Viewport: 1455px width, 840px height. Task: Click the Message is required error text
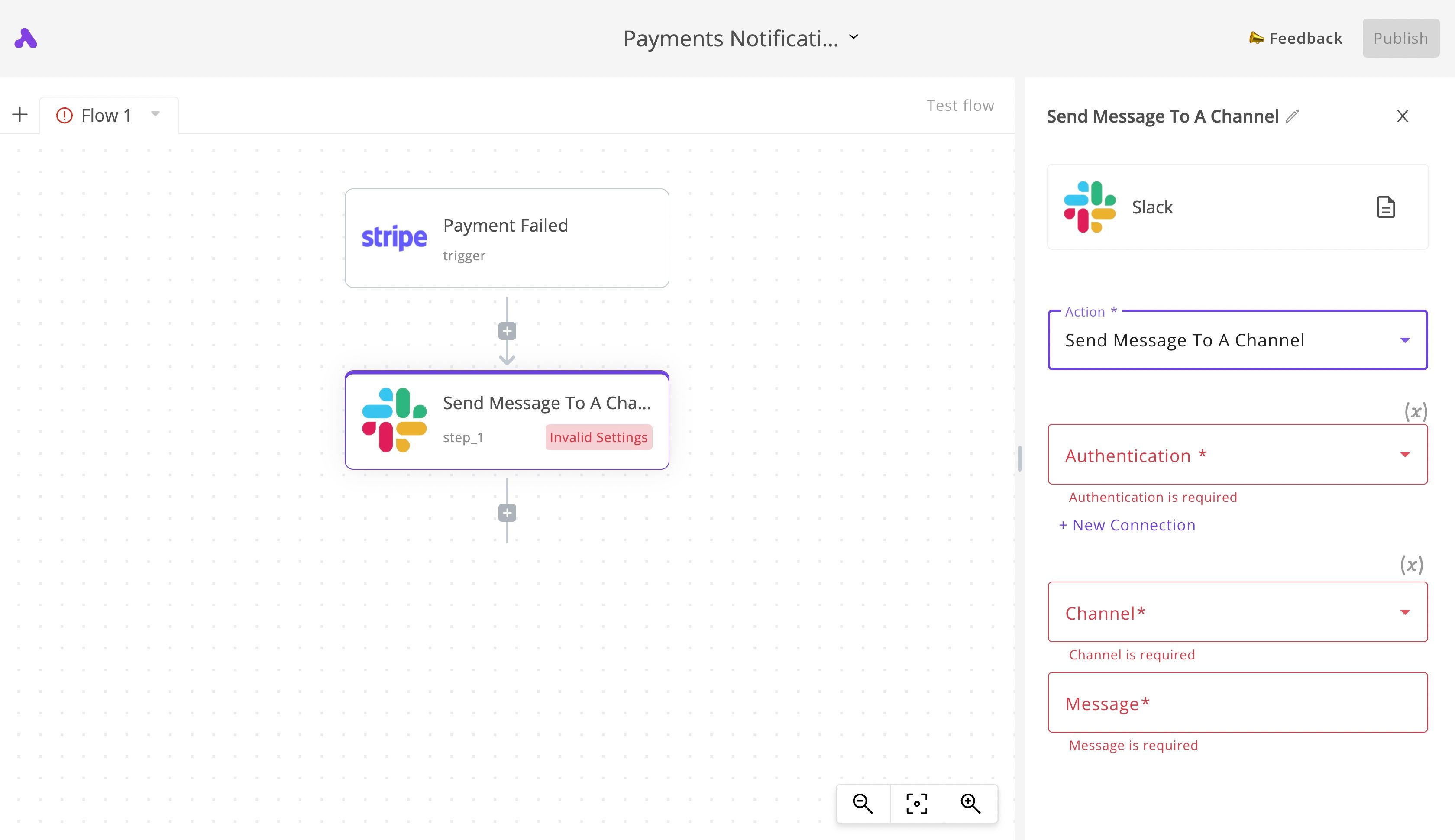click(1133, 745)
